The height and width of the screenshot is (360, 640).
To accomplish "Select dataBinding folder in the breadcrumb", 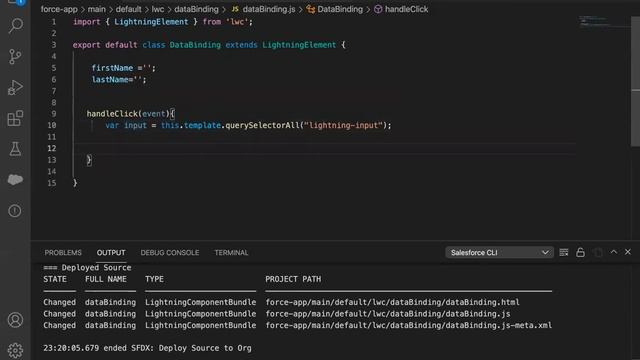I will coord(196,9).
